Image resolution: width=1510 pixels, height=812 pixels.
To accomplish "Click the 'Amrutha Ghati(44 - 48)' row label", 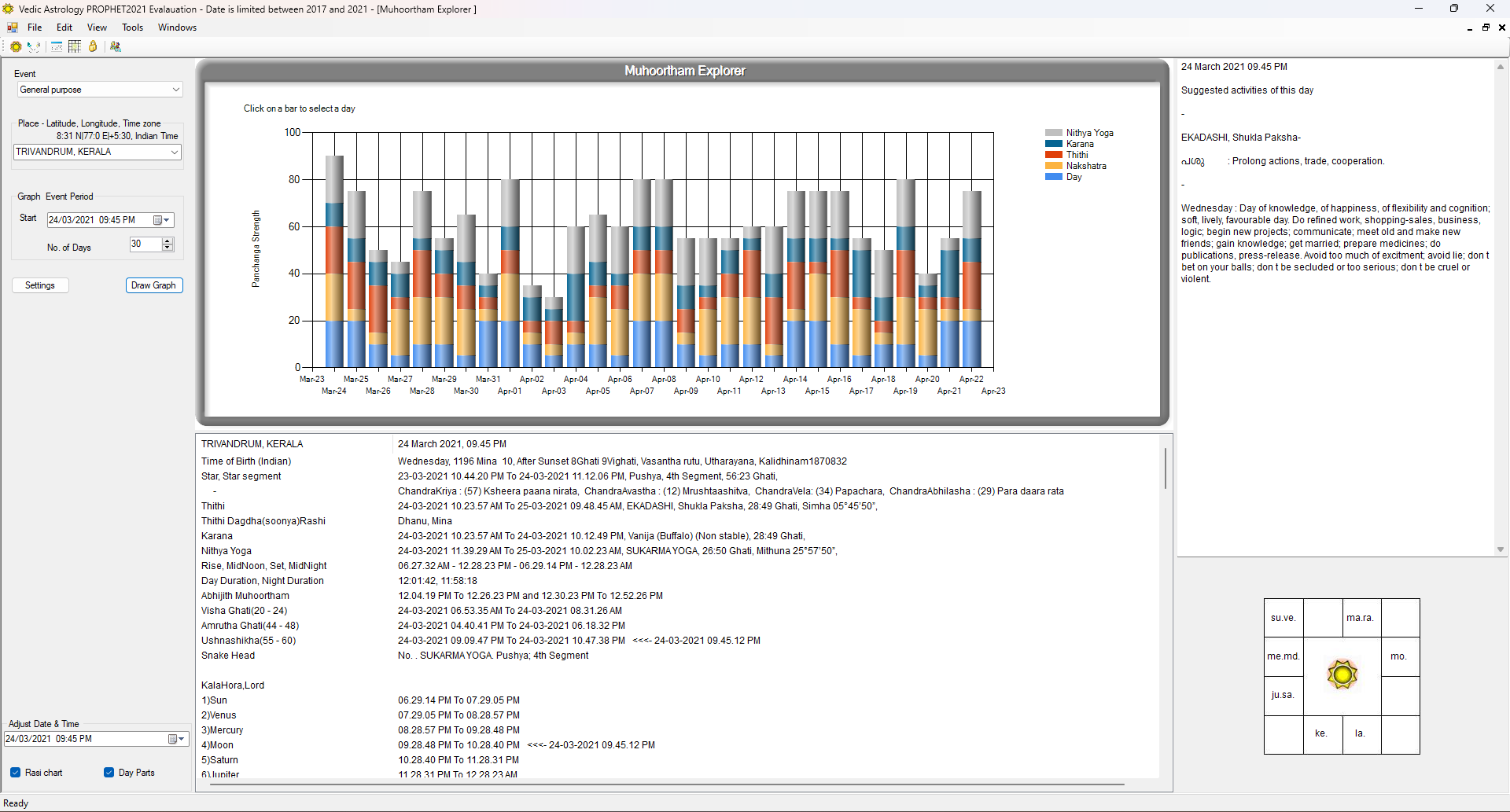I will click(x=250, y=626).
